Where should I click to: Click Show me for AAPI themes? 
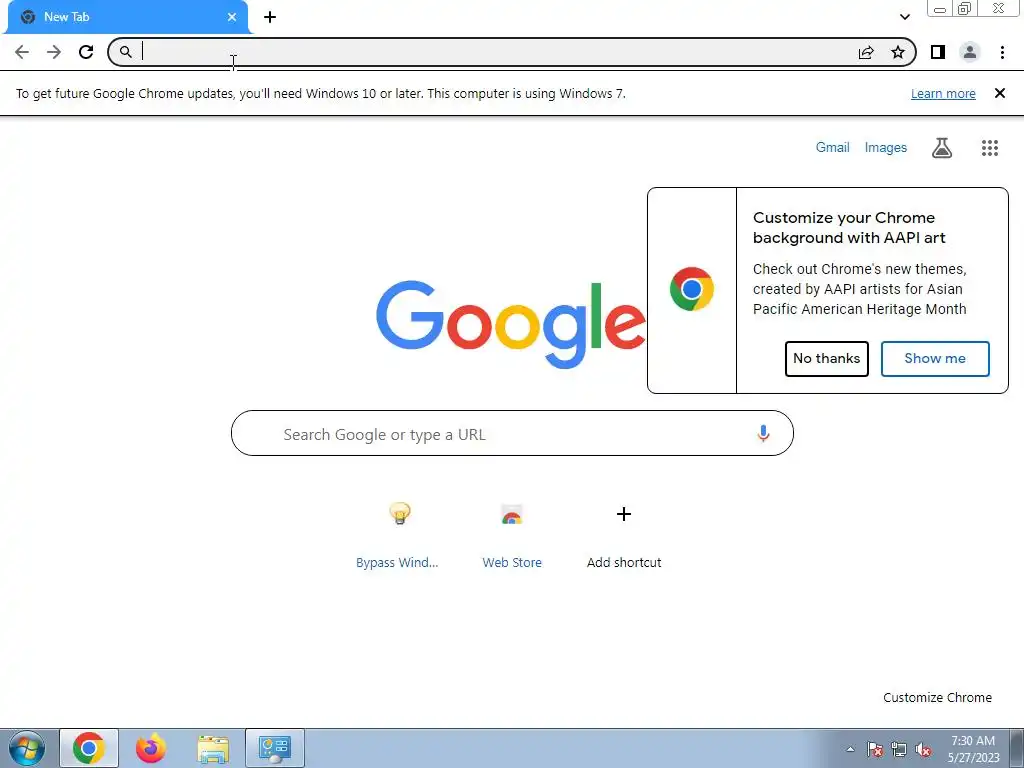[x=935, y=359]
